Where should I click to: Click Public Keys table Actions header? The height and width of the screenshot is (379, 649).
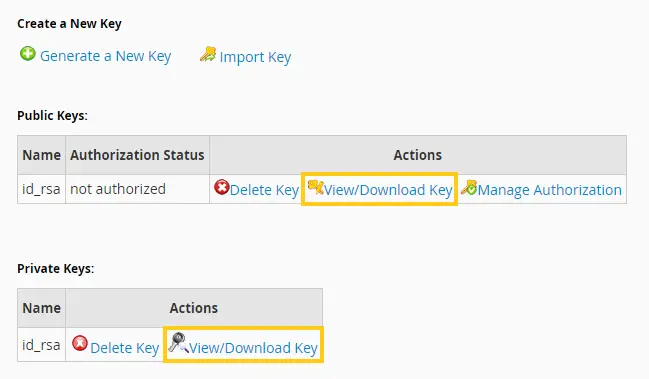pos(418,155)
